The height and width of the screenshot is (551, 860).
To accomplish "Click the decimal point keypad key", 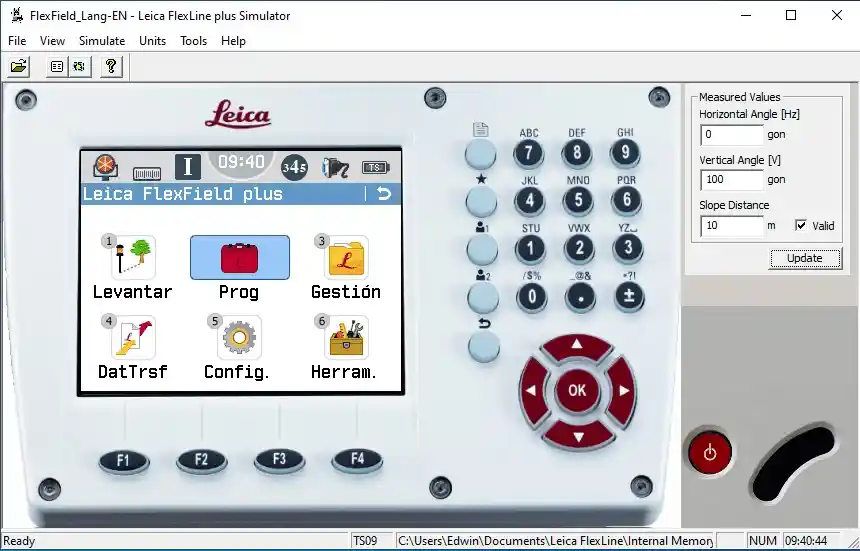I will [580, 297].
